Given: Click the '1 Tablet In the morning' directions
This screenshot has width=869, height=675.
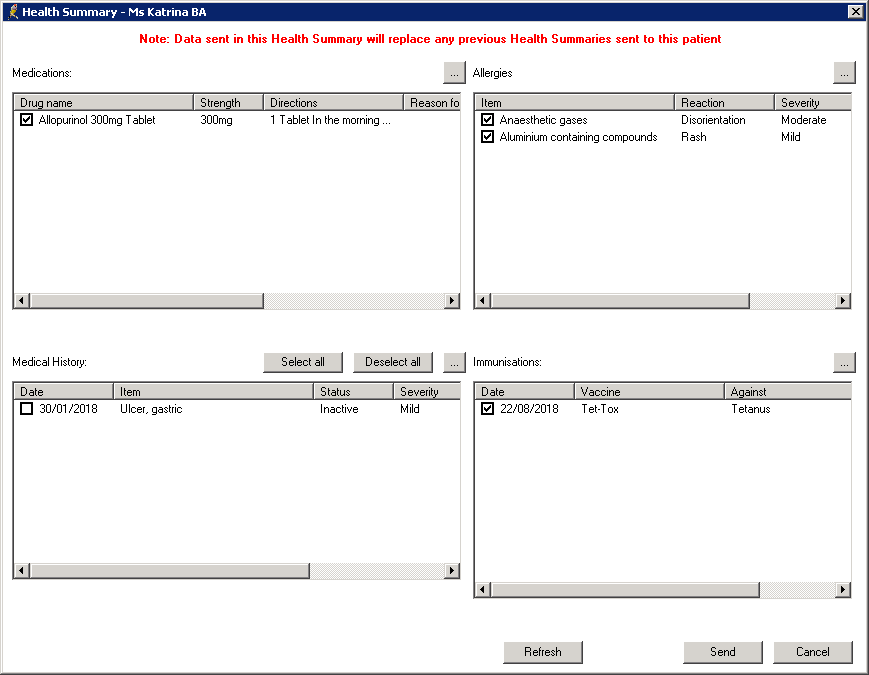Looking at the screenshot, I should coord(330,120).
